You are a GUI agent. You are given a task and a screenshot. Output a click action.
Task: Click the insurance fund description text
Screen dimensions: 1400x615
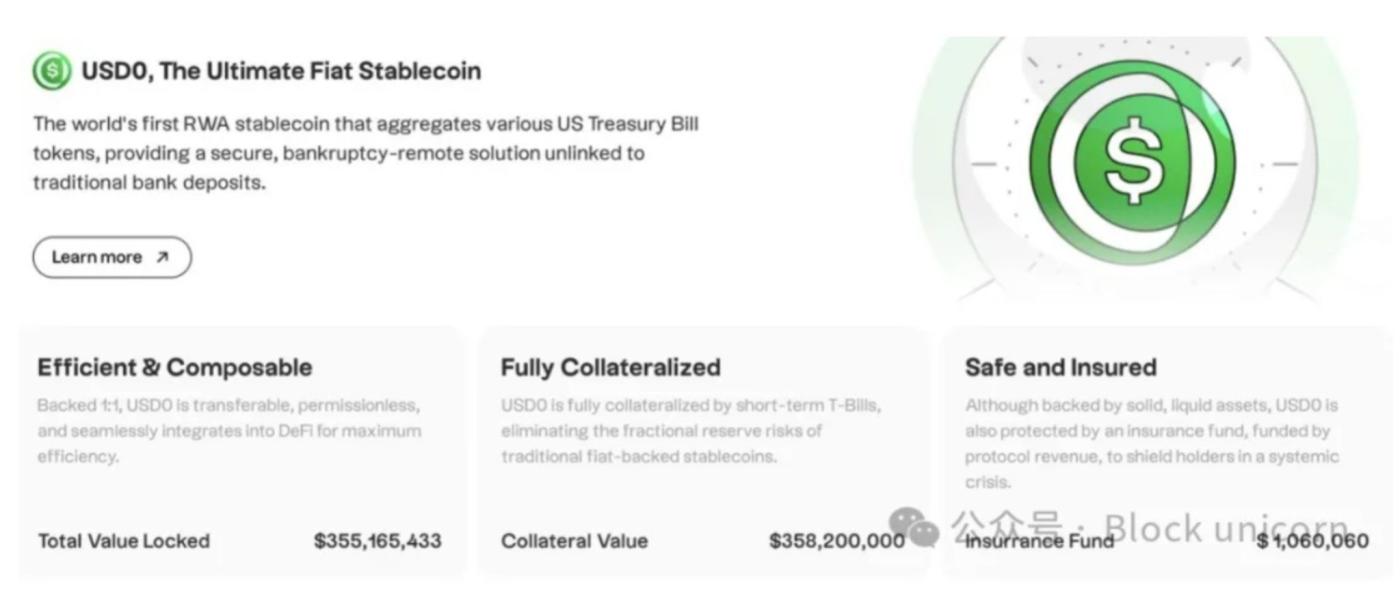(x=1151, y=443)
